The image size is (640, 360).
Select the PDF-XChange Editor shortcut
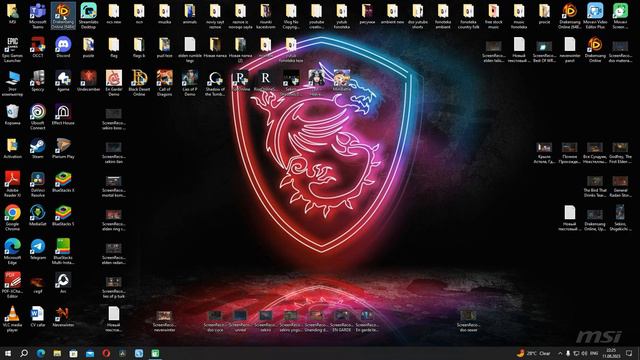tap(12, 285)
